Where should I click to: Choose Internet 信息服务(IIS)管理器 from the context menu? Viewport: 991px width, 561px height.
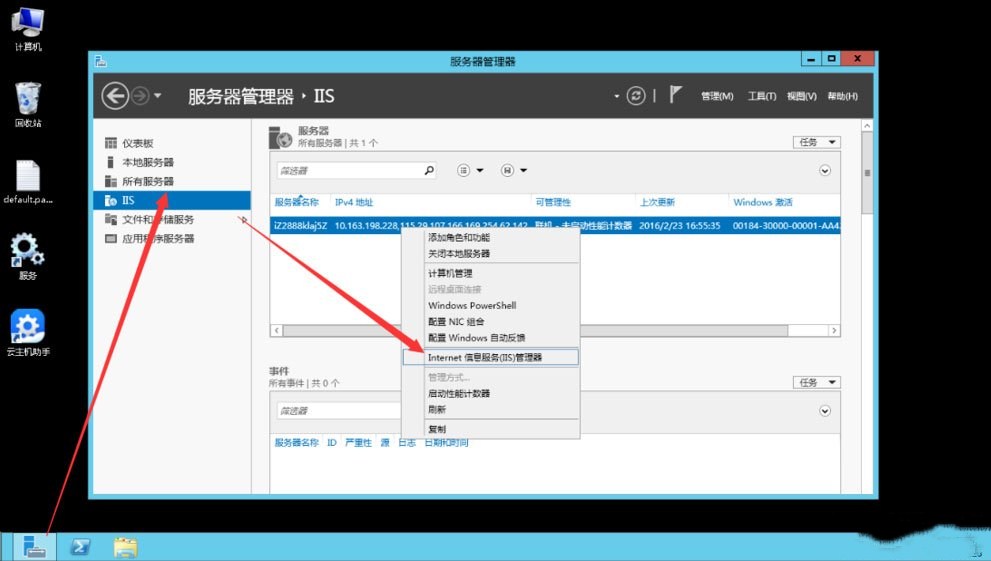(485, 357)
